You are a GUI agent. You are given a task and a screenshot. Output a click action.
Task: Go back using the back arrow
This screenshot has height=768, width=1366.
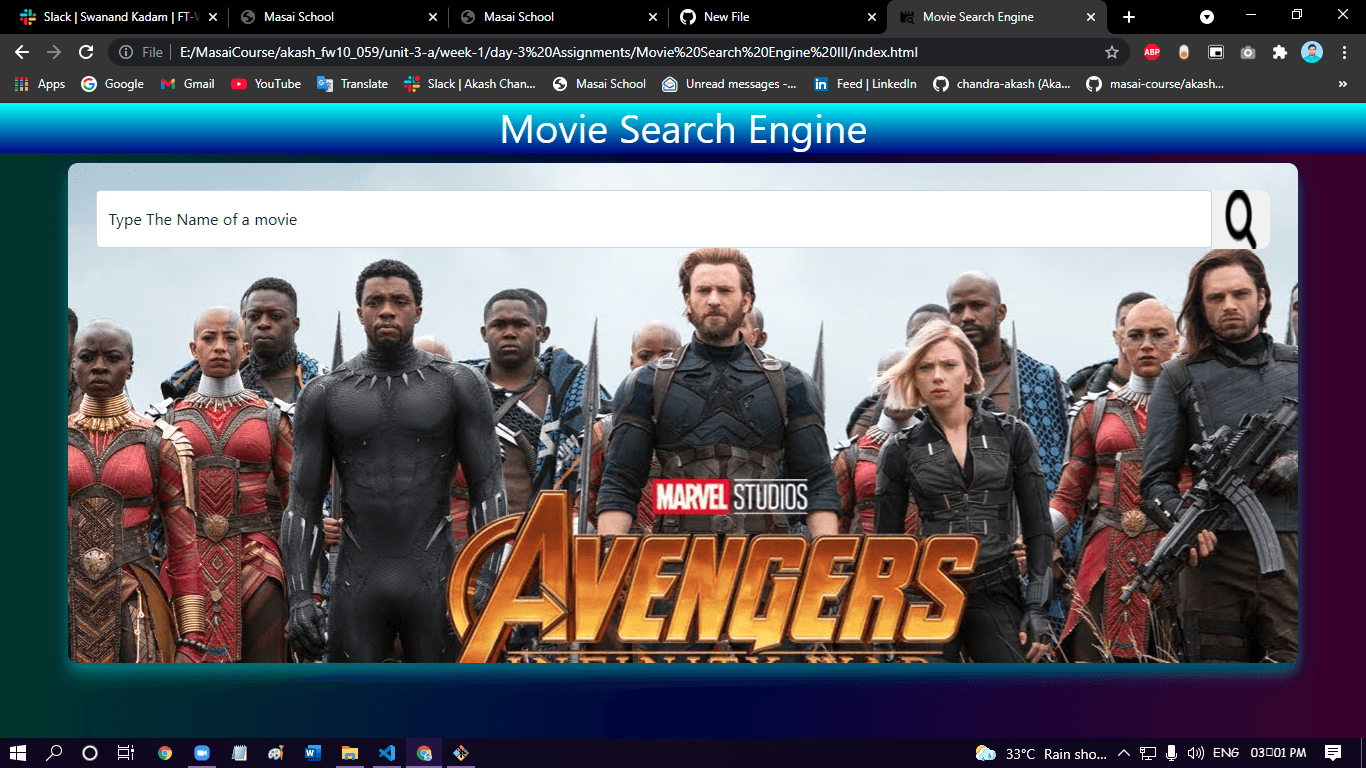(22, 52)
